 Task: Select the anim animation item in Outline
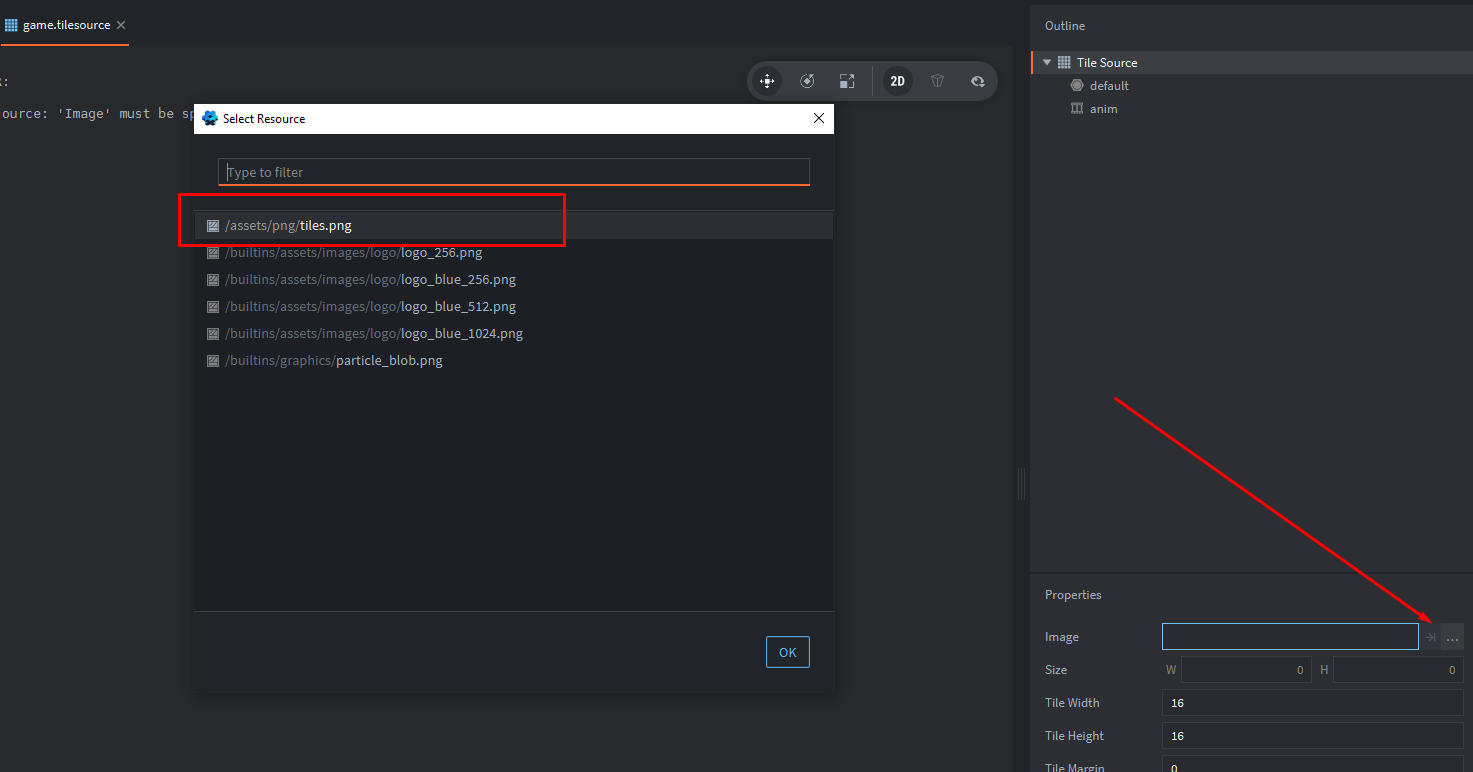click(1103, 109)
